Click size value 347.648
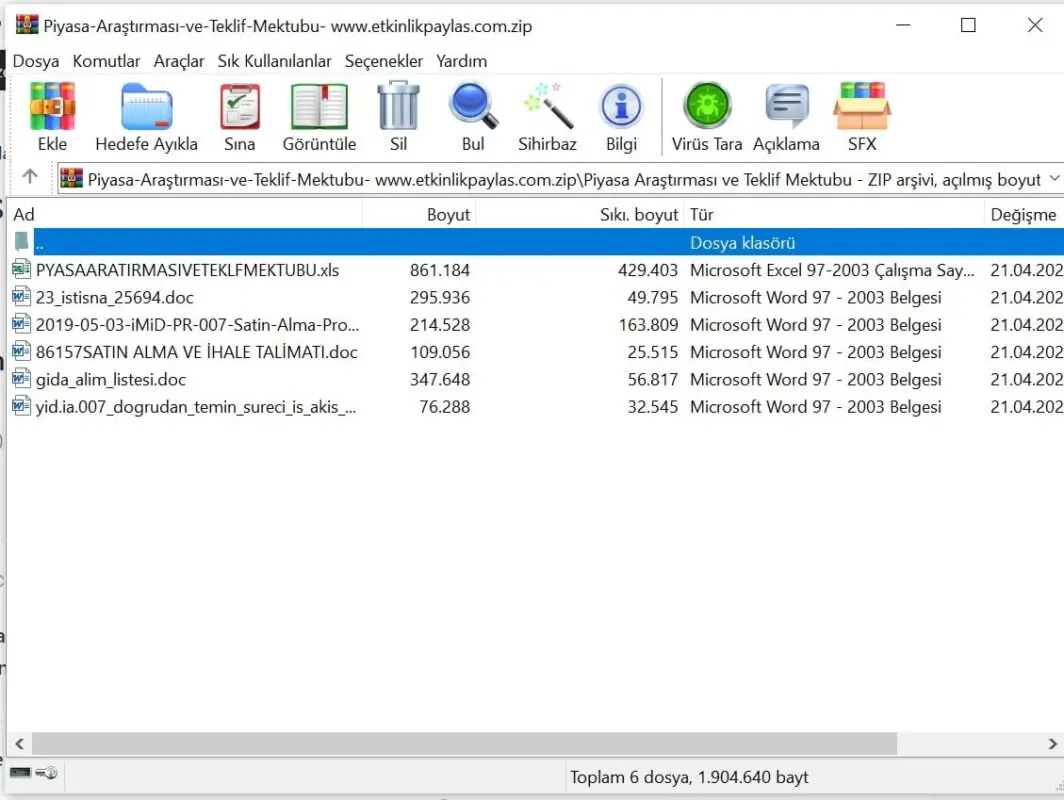1064x800 pixels. (440, 379)
